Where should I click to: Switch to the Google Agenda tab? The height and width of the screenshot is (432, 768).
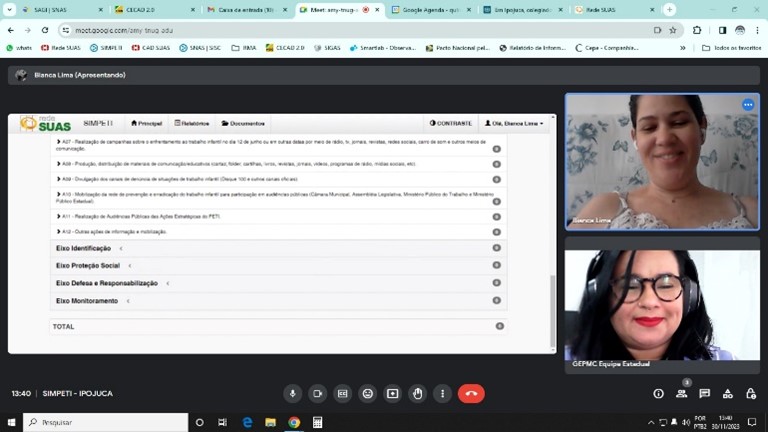(429, 9)
